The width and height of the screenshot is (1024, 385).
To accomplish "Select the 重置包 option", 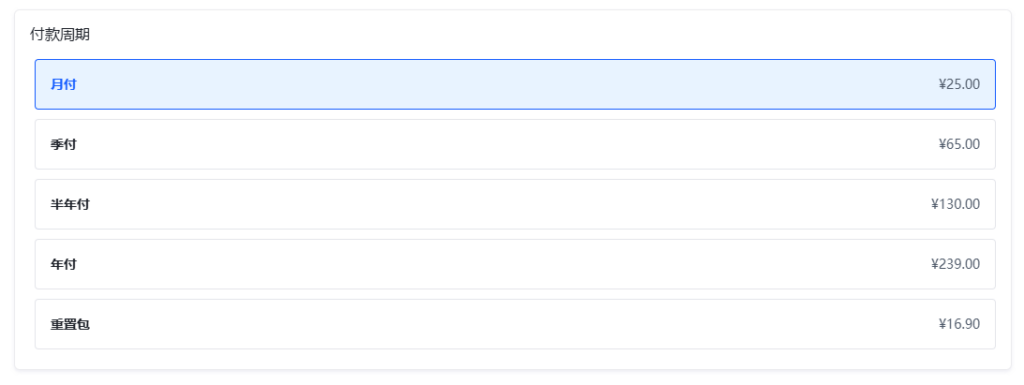I will coord(515,324).
